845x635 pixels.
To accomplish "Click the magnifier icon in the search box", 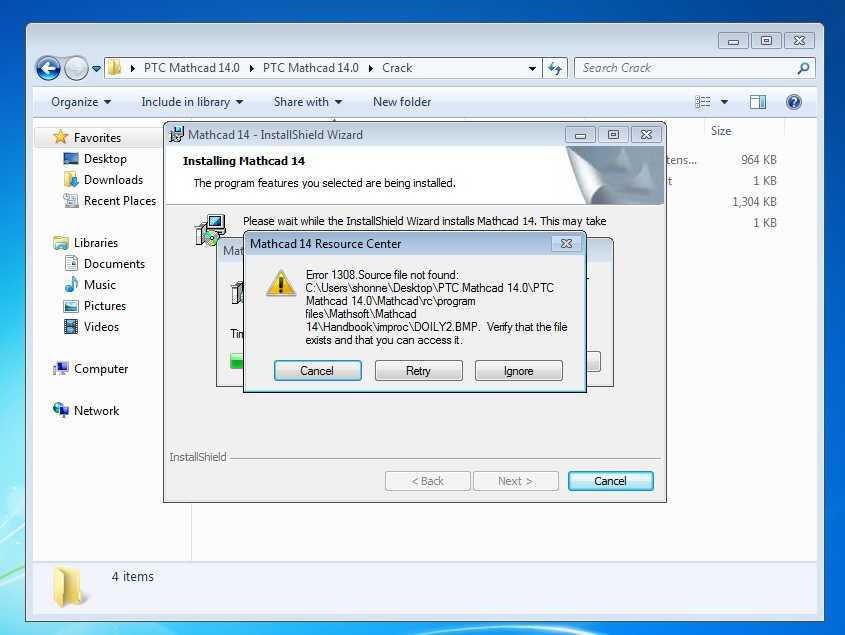I will tap(803, 68).
